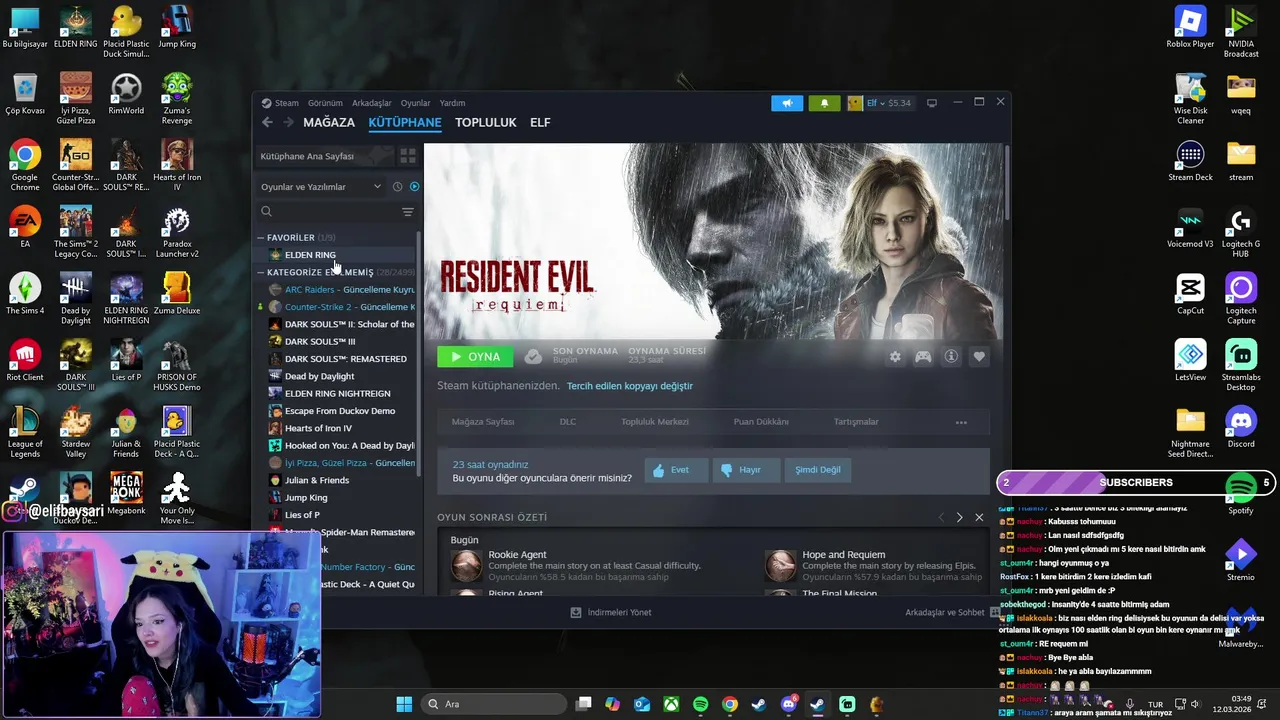The image size is (1280, 720).
Task: Sort library by recent activity clock icon
Action: [397, 187]
